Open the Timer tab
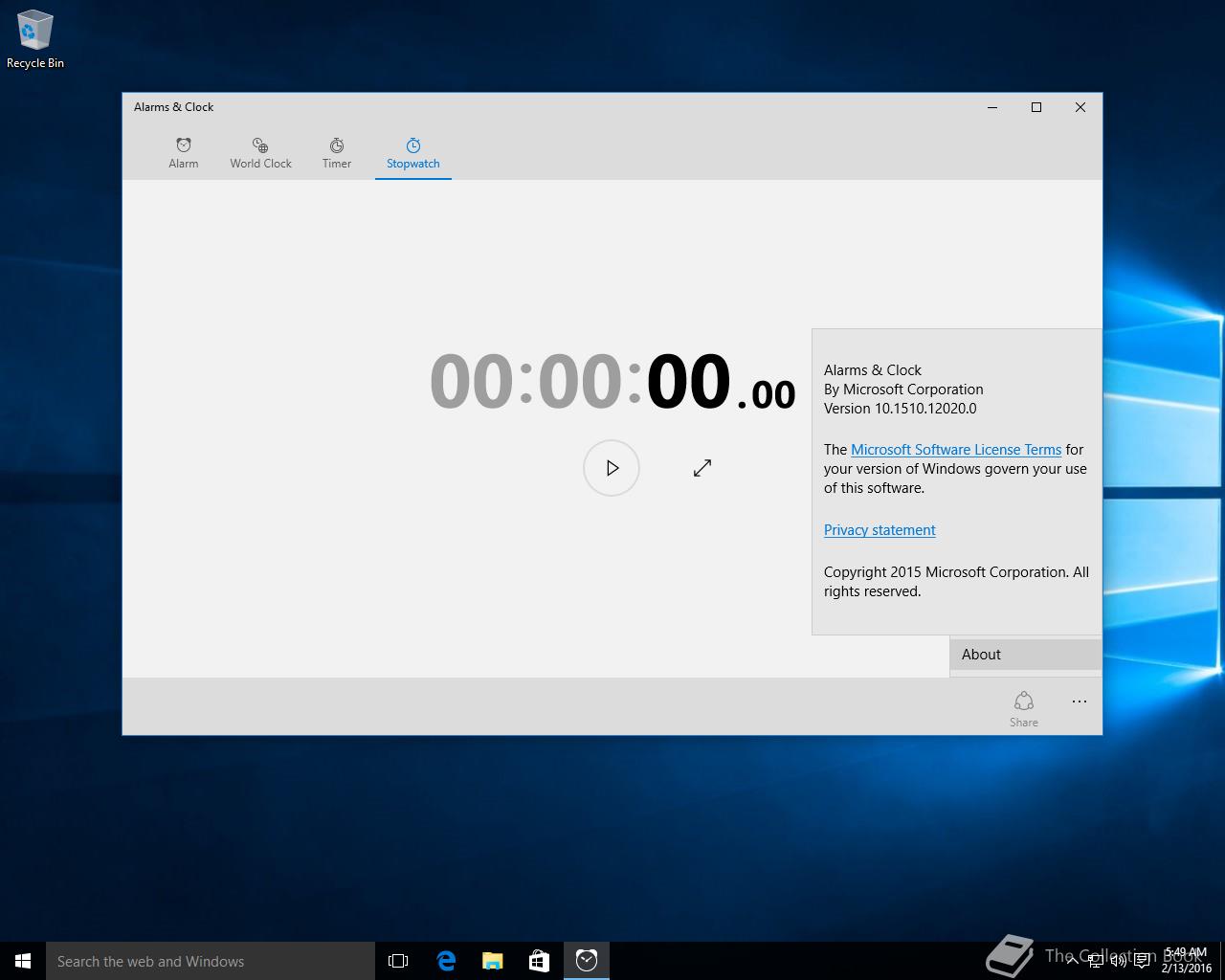Image resolution: width=1225 pixels, height=980 pixels. point(337,153)
